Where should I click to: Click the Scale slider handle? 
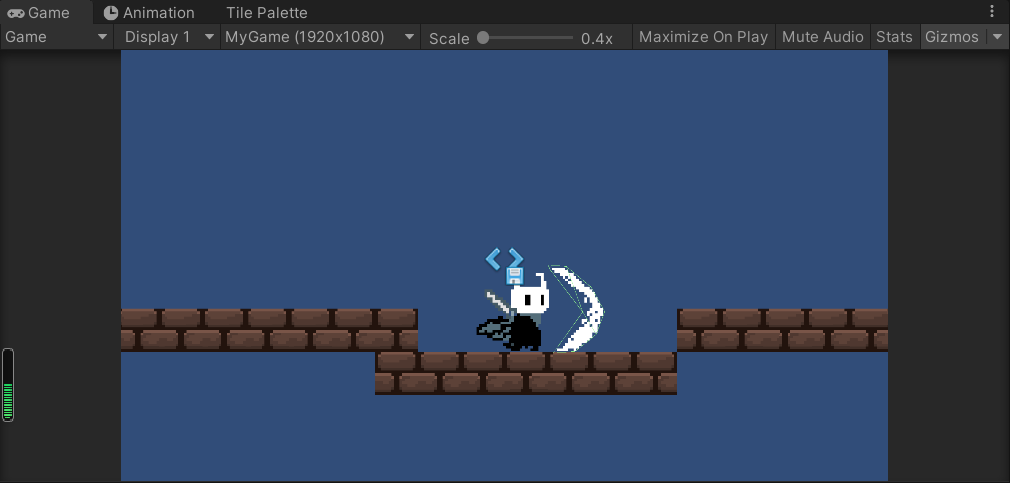[x=483, y=38]
